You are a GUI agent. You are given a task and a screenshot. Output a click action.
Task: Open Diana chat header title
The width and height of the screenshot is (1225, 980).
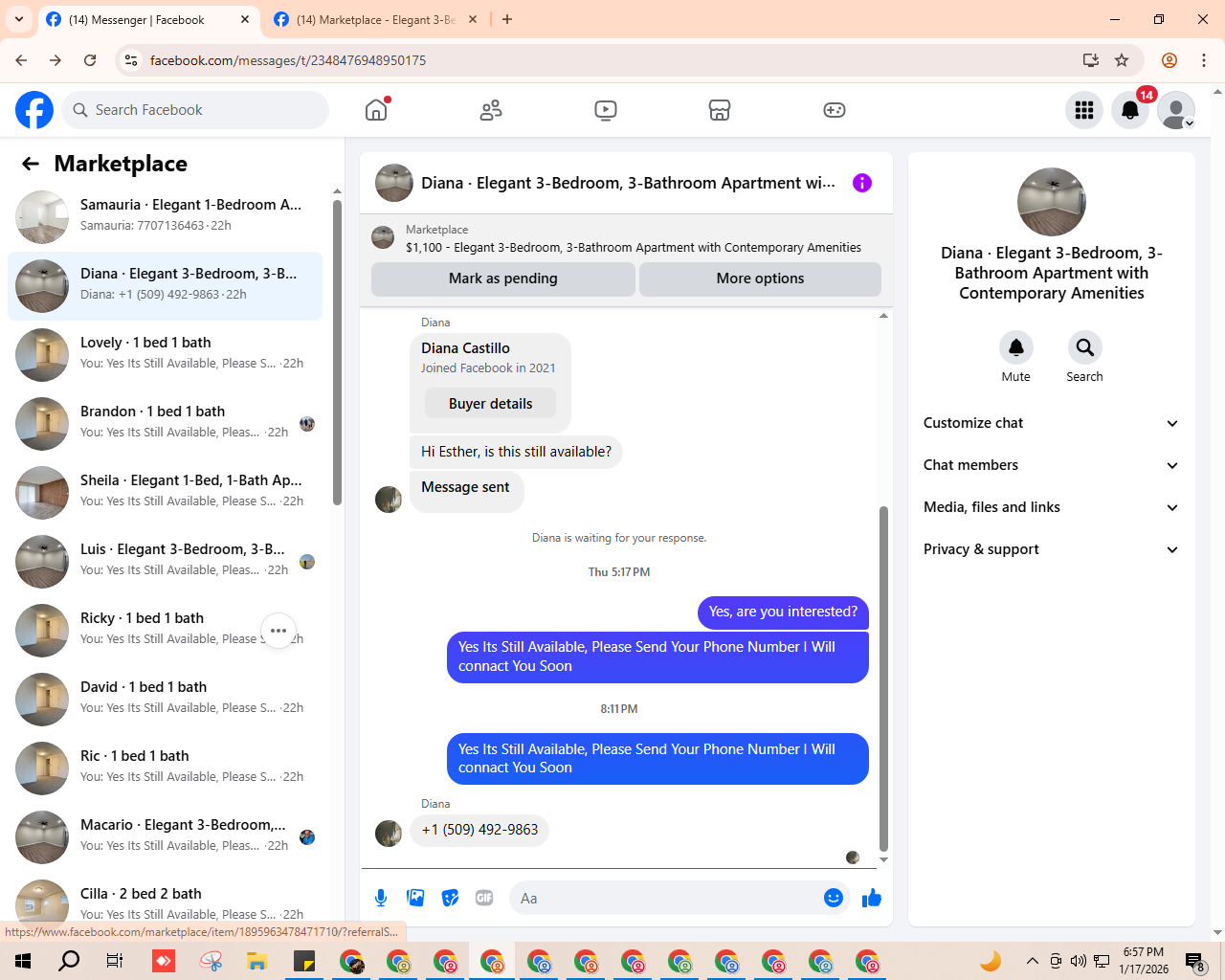(x=628, y=183)
